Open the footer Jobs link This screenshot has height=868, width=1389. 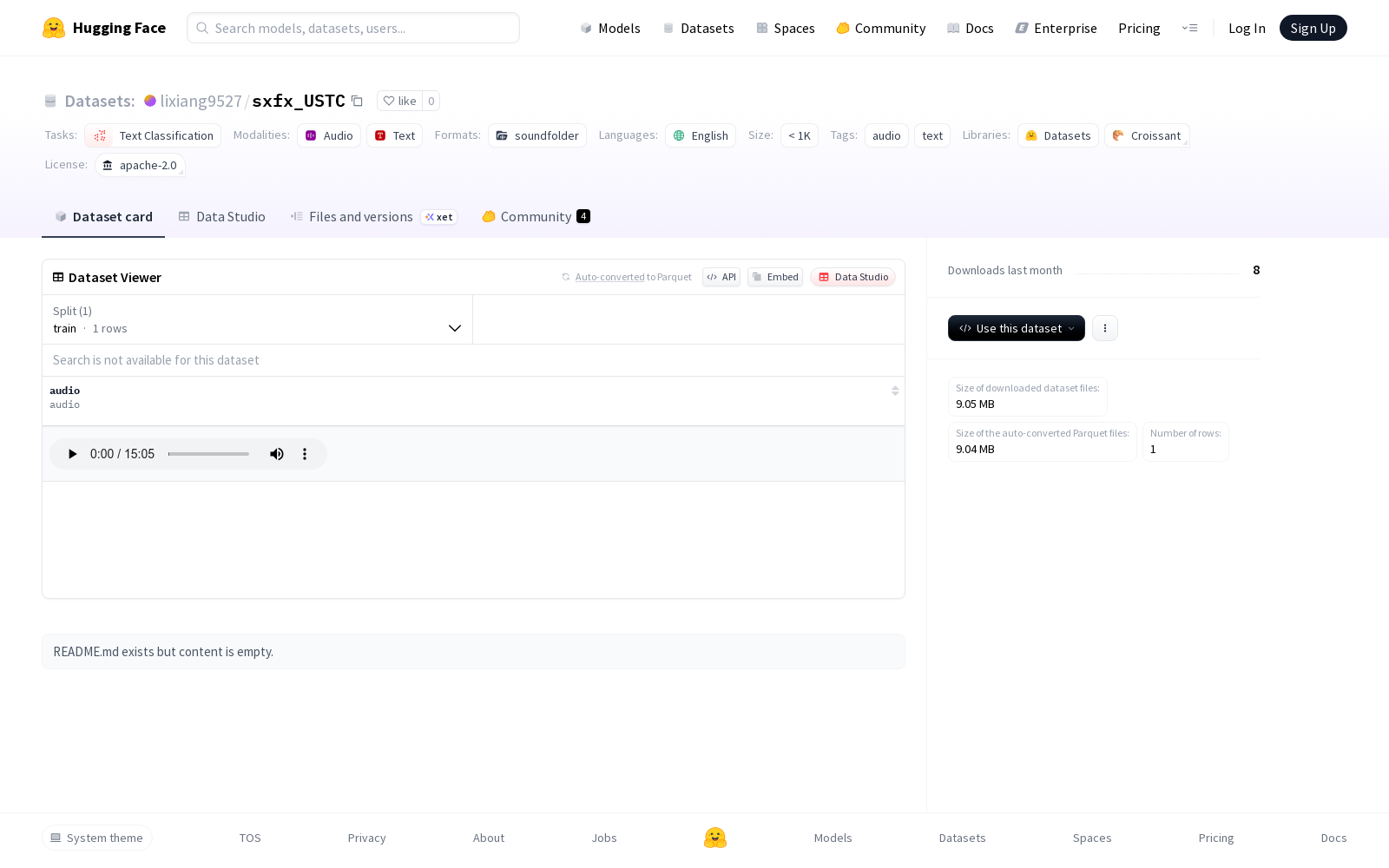[x=604, y=838]
